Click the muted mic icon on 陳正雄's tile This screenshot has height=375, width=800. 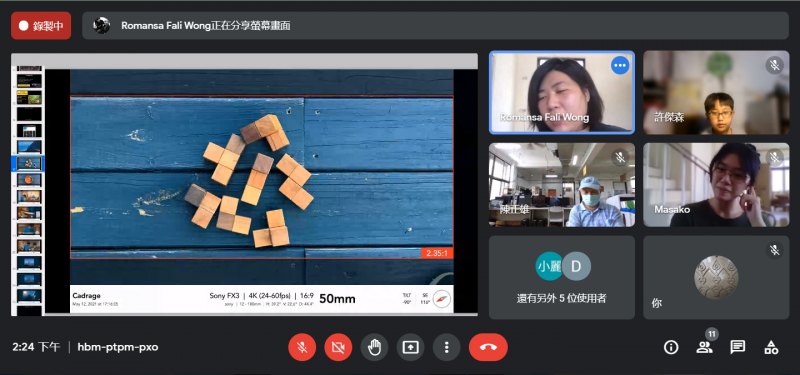pyautogui.click(x=620, y=157)
